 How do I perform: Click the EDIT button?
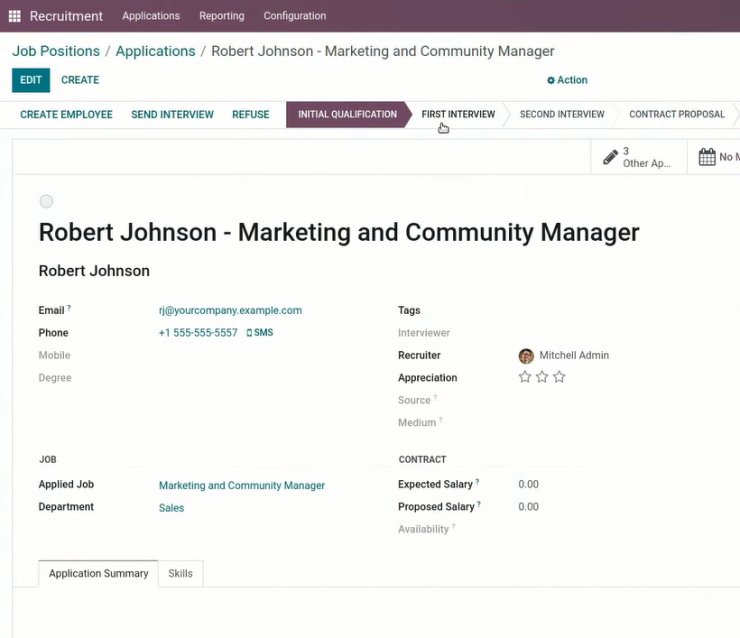pyautogui.click(x=31, y=80)
